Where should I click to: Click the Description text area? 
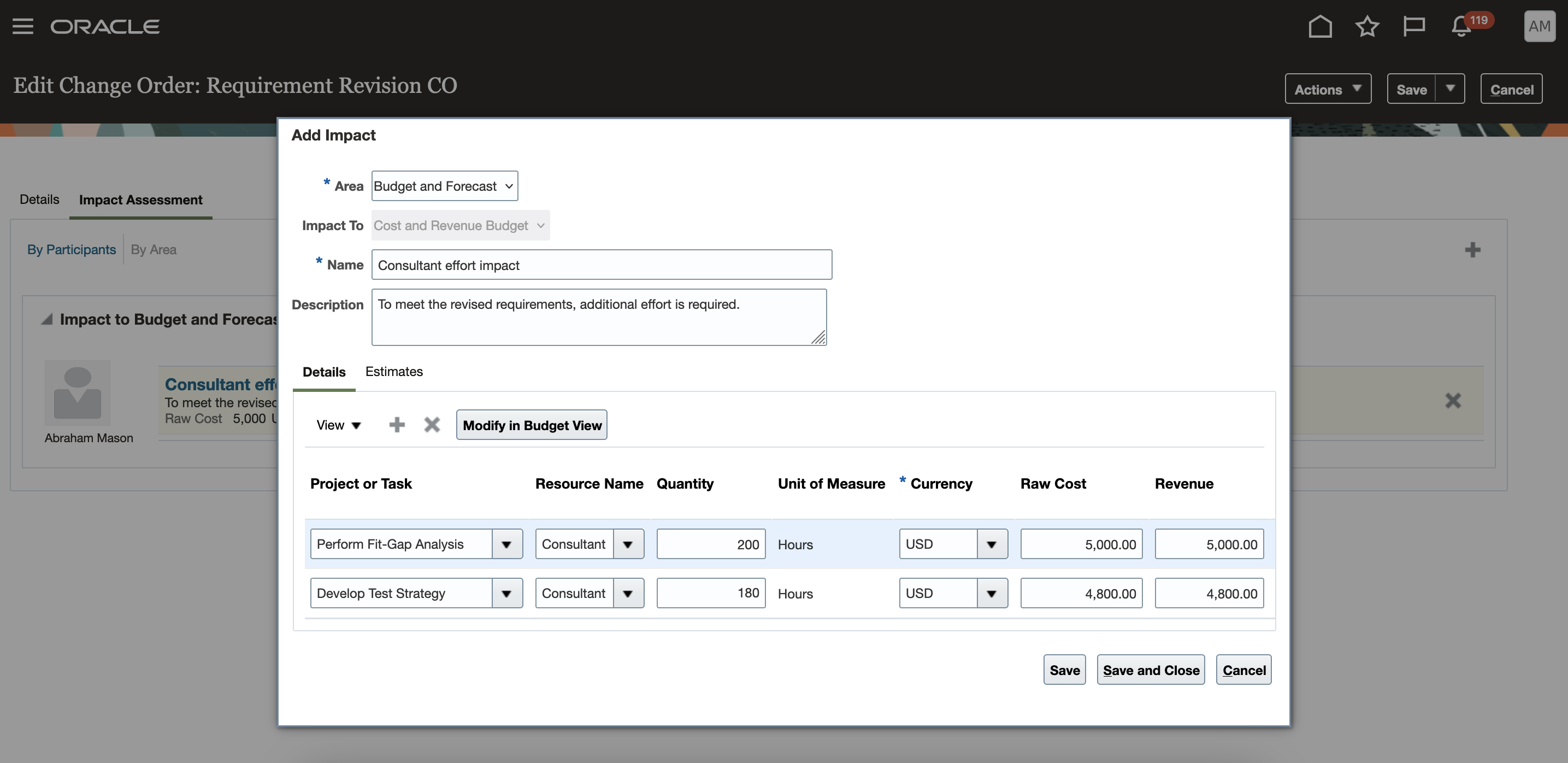[599, 317]
